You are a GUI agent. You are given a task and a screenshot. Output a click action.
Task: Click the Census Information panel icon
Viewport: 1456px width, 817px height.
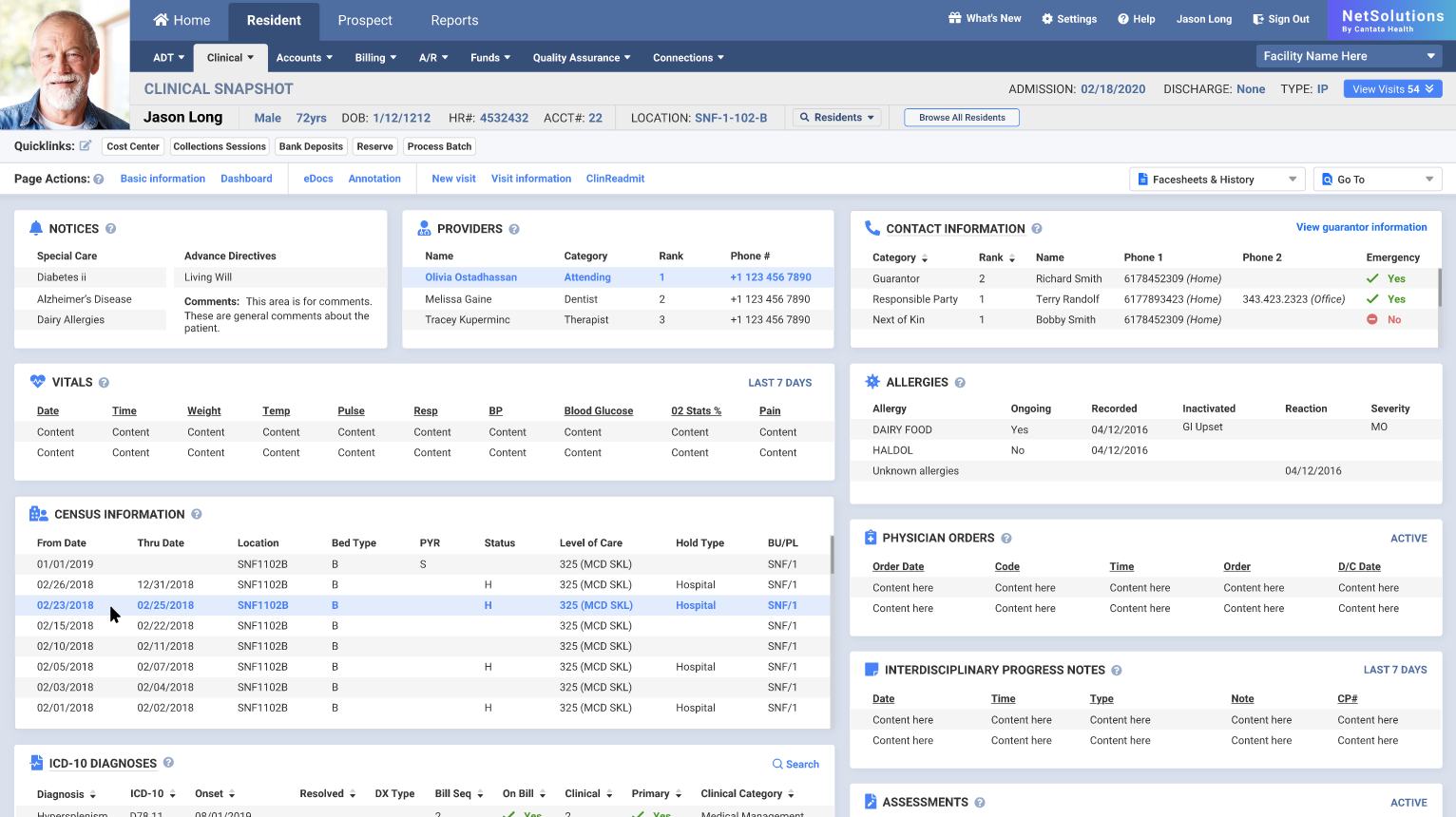click(38, 514)
